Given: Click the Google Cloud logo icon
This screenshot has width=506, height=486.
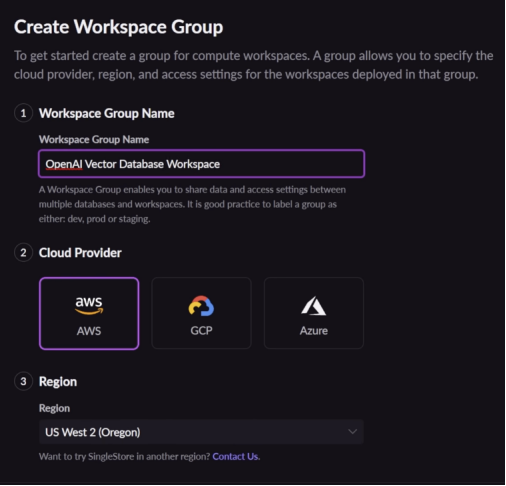Looking at the screenshot, I should 201,306.
